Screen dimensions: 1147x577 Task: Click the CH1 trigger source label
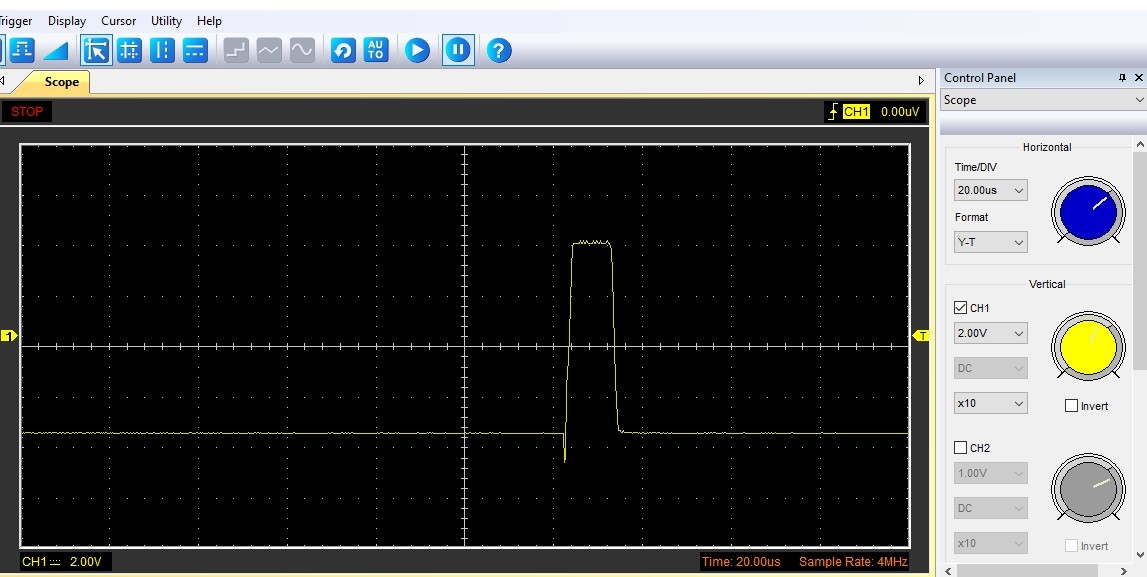coord(857,112)
